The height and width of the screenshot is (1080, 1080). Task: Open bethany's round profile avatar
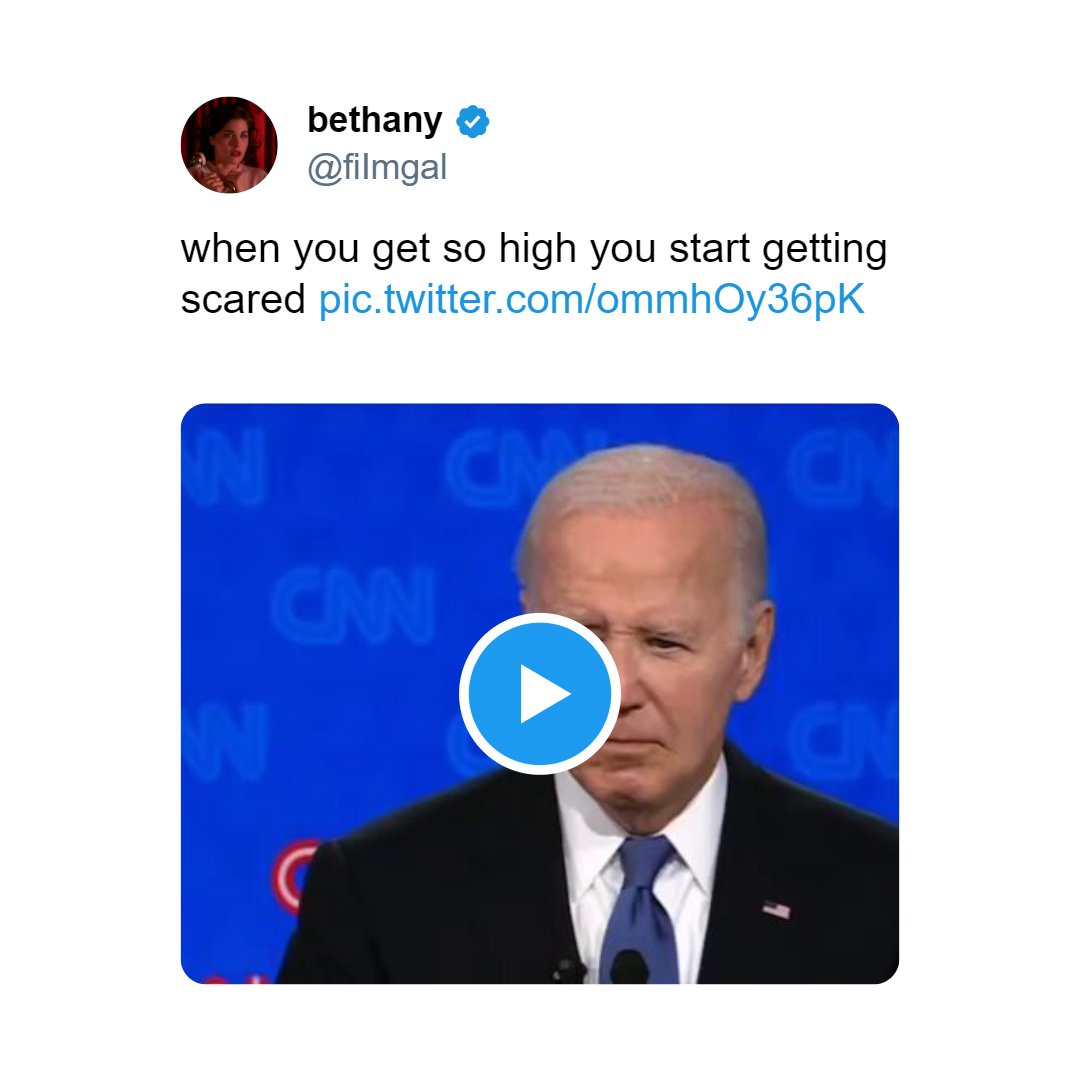tap(229, 145)
